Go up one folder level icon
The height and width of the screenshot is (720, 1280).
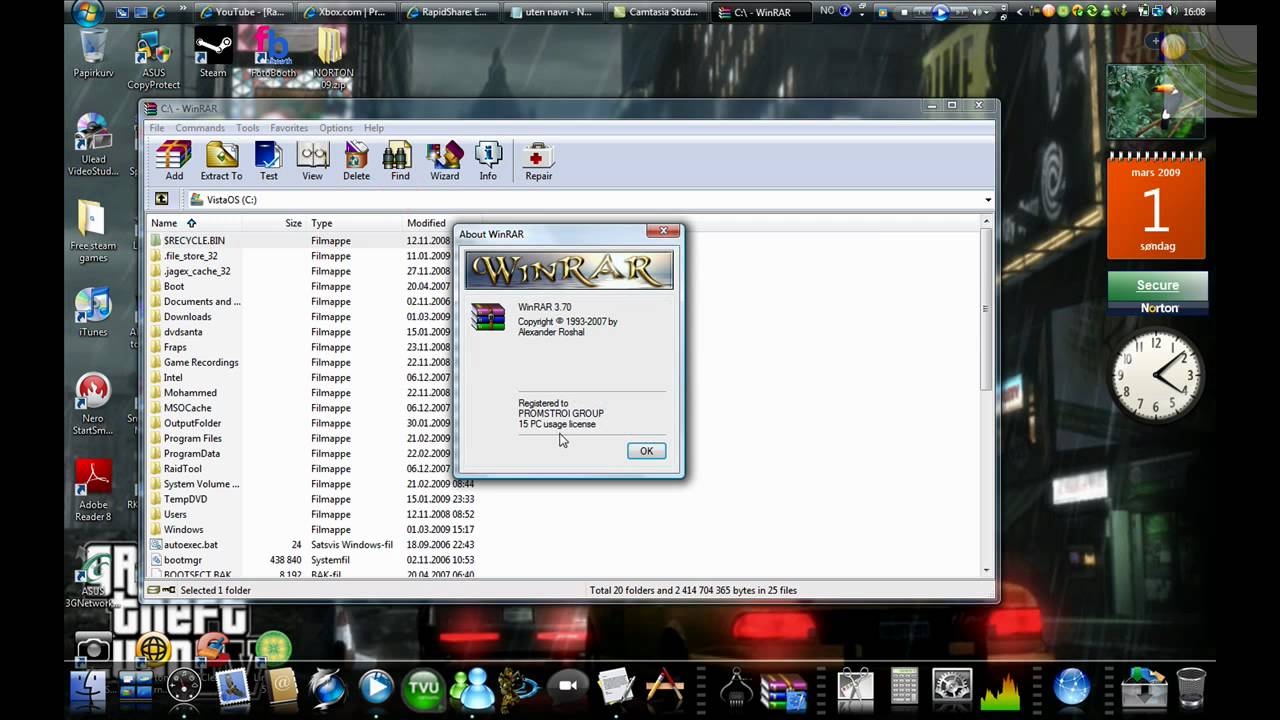161,199
